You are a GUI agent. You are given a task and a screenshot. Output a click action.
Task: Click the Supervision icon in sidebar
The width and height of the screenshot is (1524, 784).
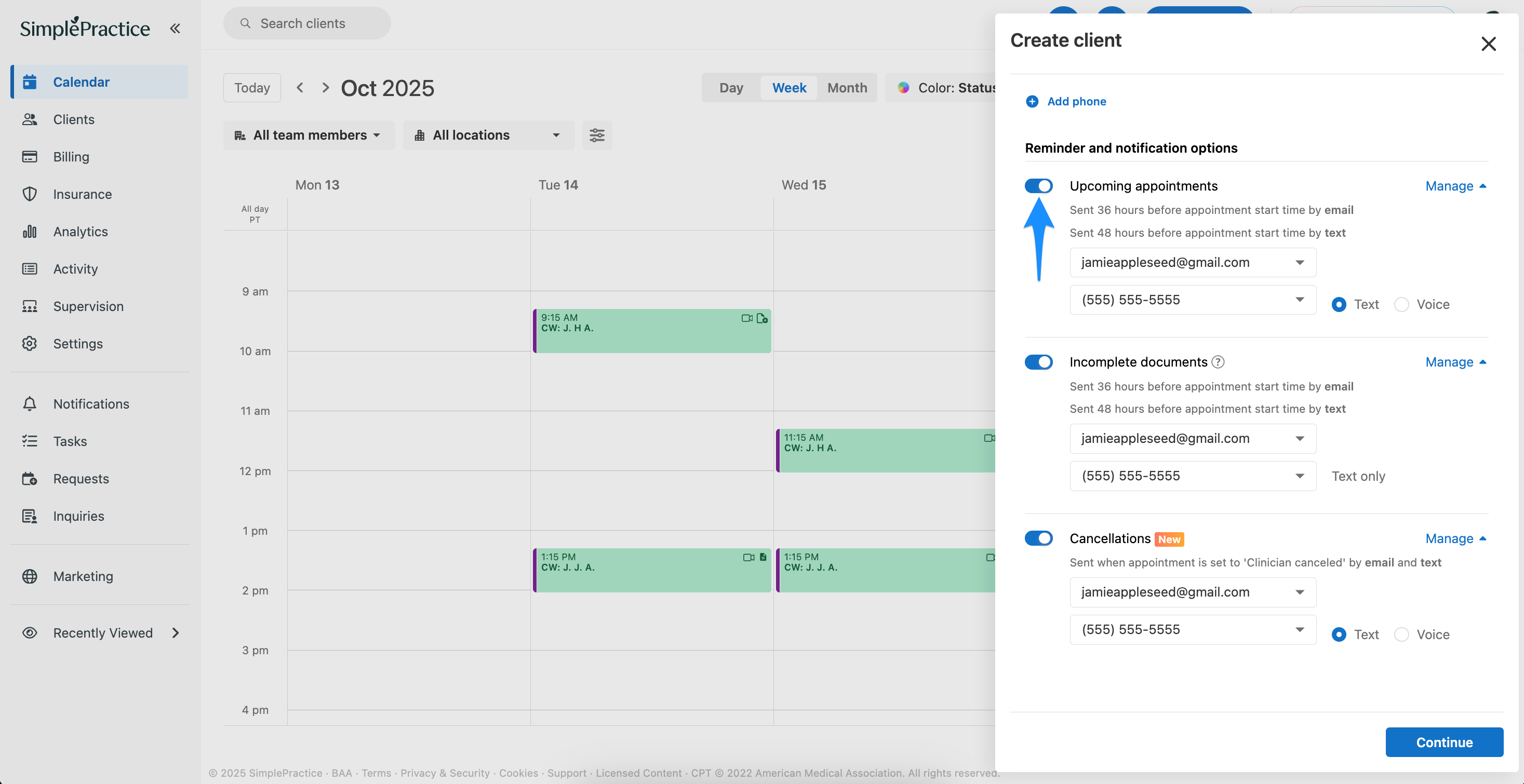coord(30,306)
